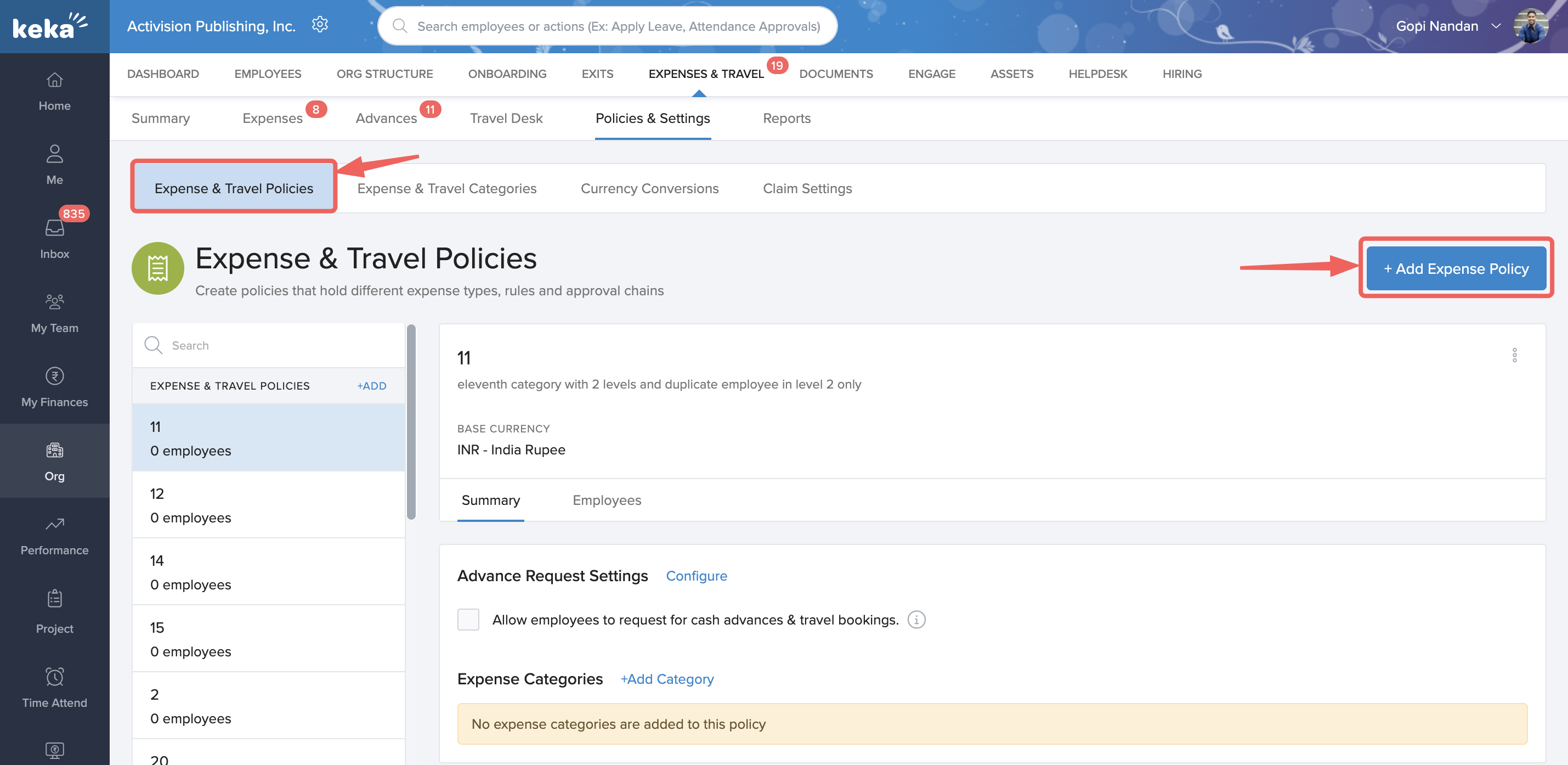Image resolution: width=1568 pixels, height=765 pixels.
Task: Open the three-dot menu for policy 11
Action: (x=1514, y=355)
